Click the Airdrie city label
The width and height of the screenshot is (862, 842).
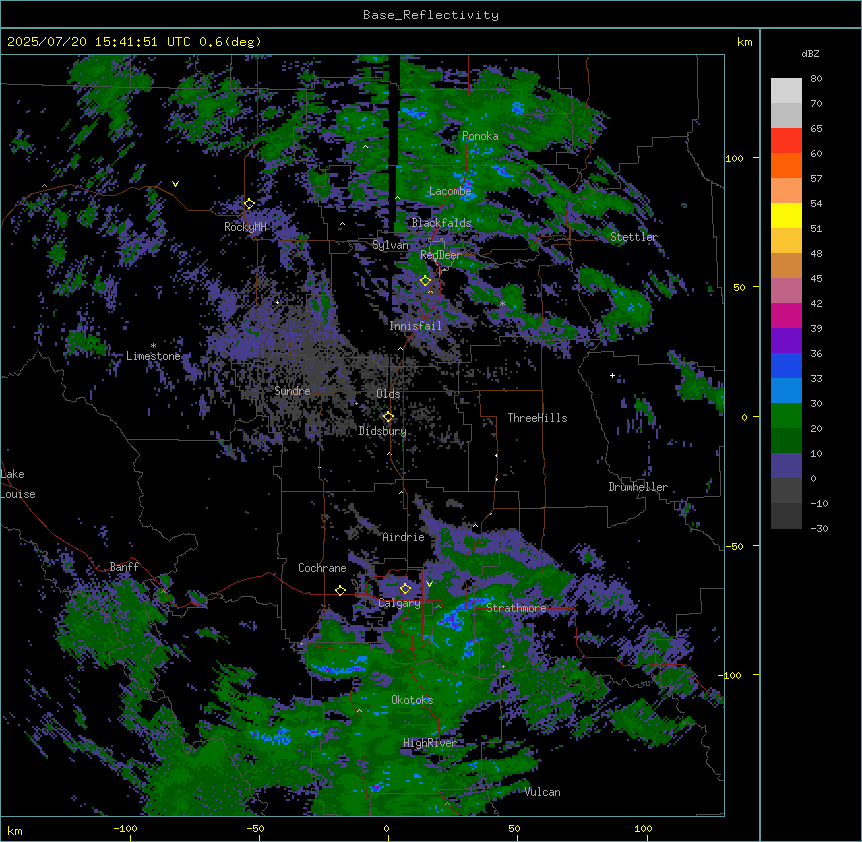pos(403,537)
